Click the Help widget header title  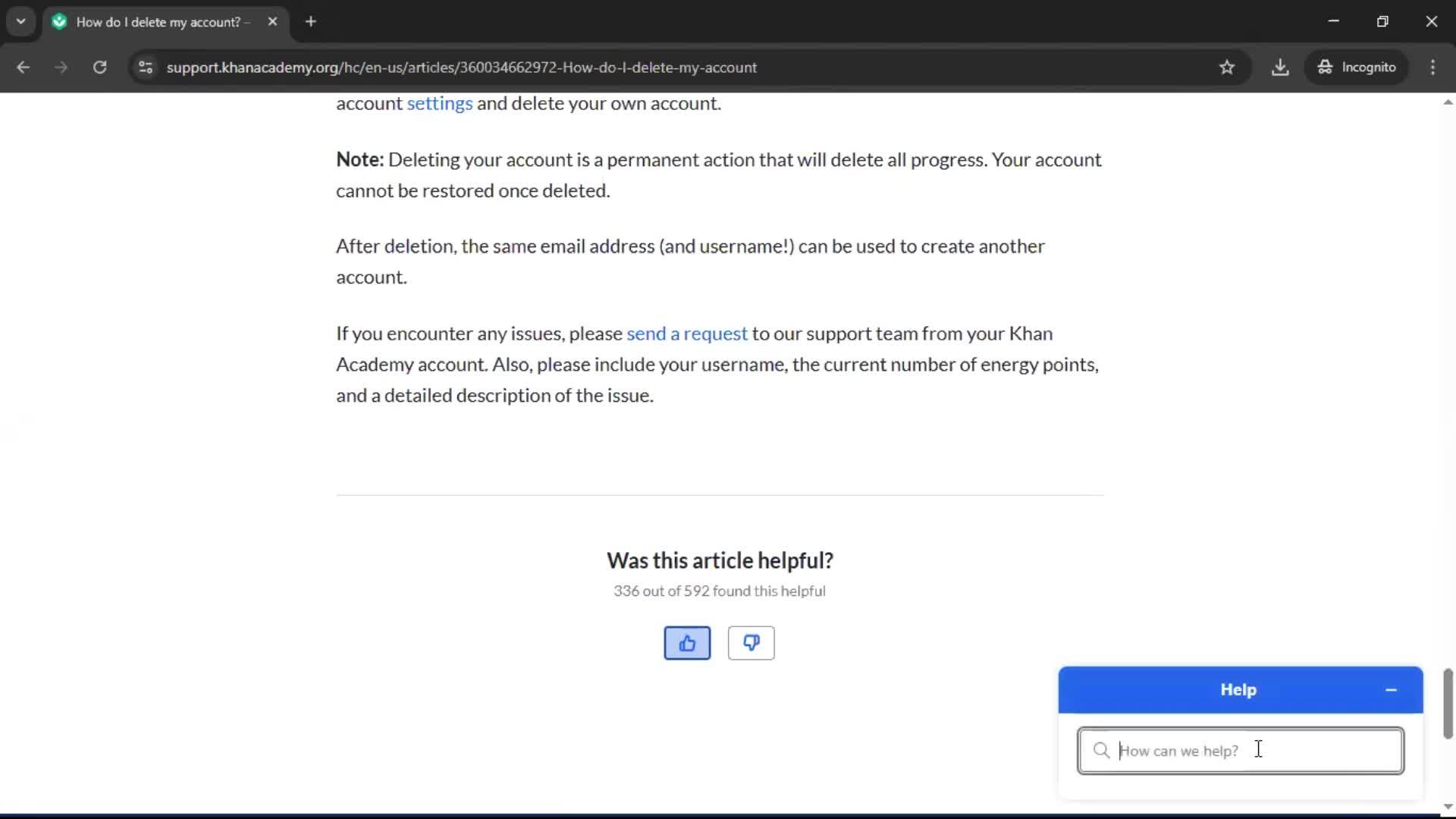pyautogui.click(x=1238, y=690)
